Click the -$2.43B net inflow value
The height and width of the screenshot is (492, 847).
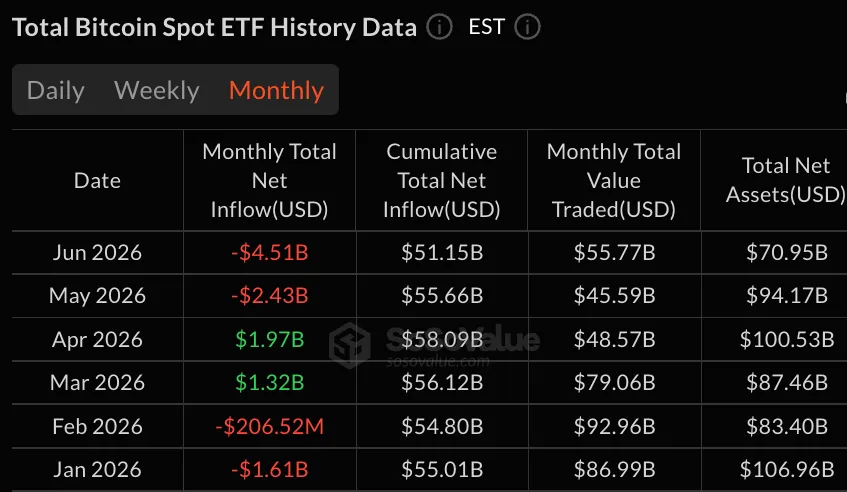click(x=270, y=295)
